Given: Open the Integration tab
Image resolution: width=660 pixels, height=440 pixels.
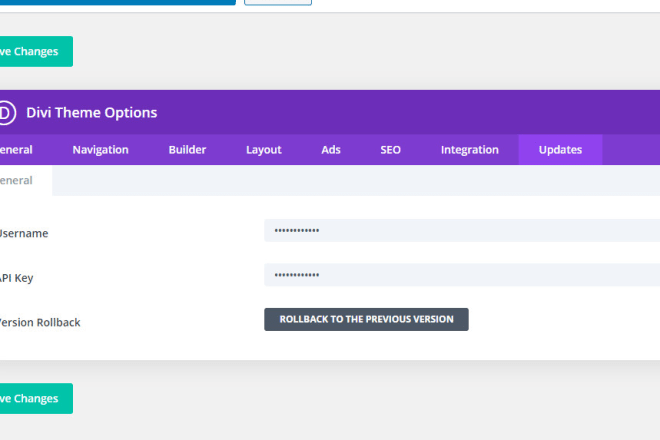Looking at the screenshot, I should pos(470,149).
